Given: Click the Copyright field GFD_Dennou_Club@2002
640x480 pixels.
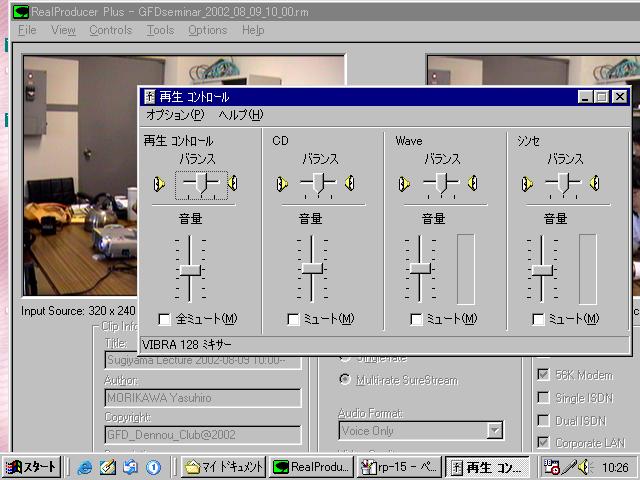Looking at the screenshot, I should click(x=203, y=435).
